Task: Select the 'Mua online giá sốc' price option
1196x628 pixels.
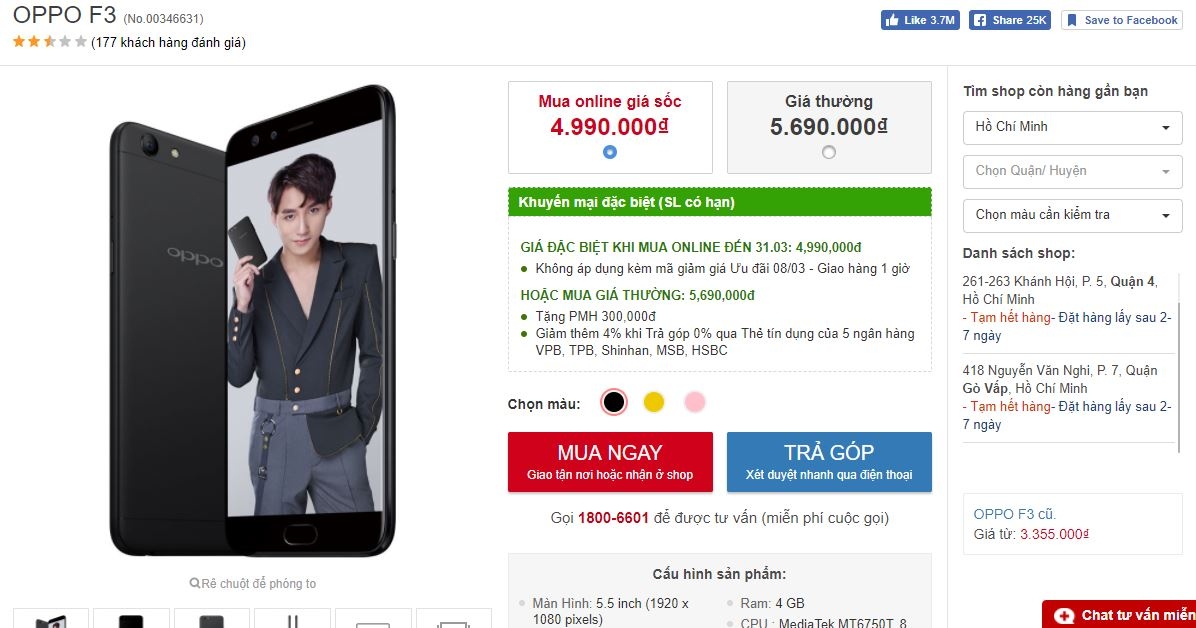Action: [x=610, y=150]
